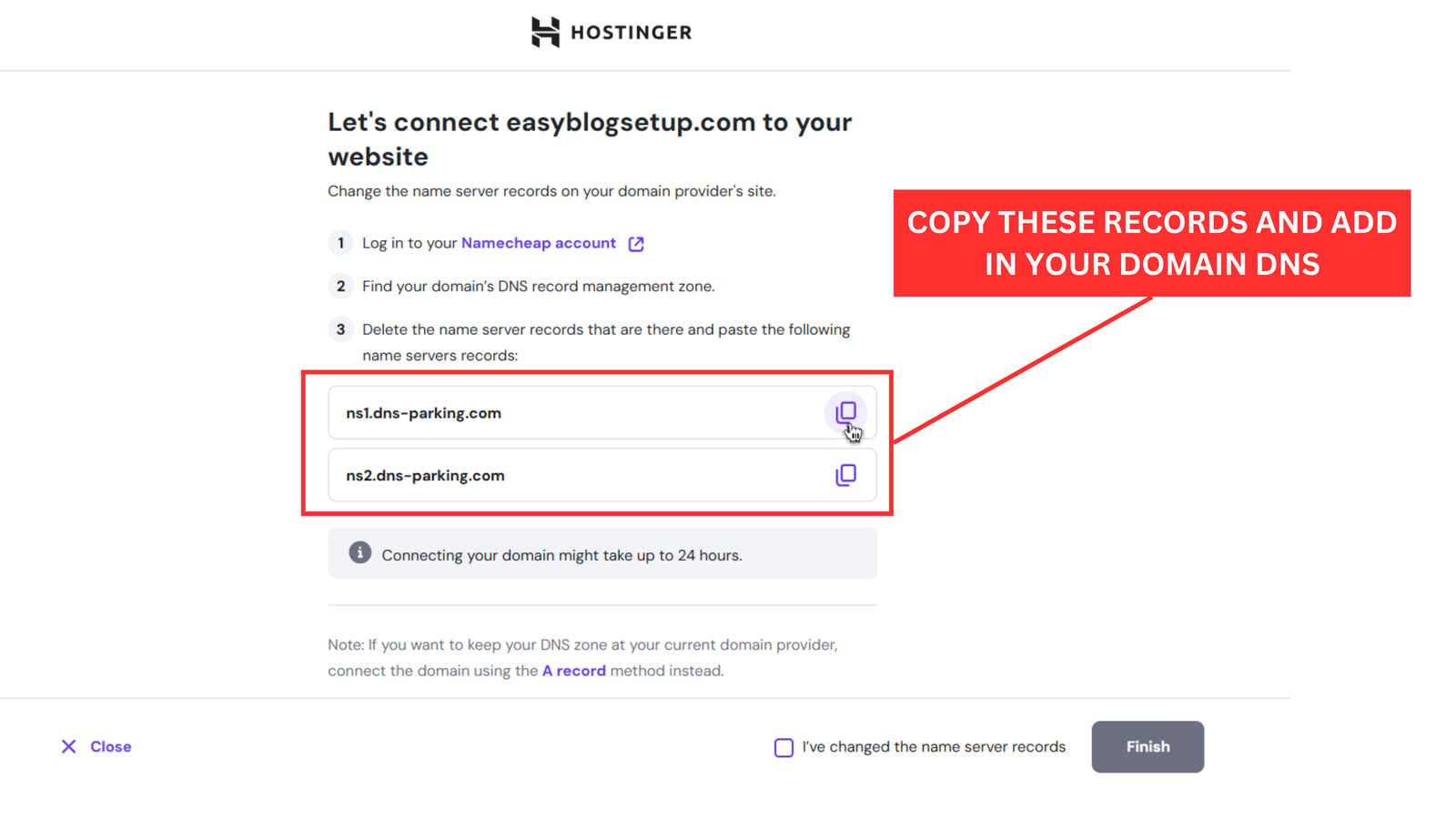This screenshot has width=1456, height=819.
Task: Click the X icon next to Close
Action: 68,746
